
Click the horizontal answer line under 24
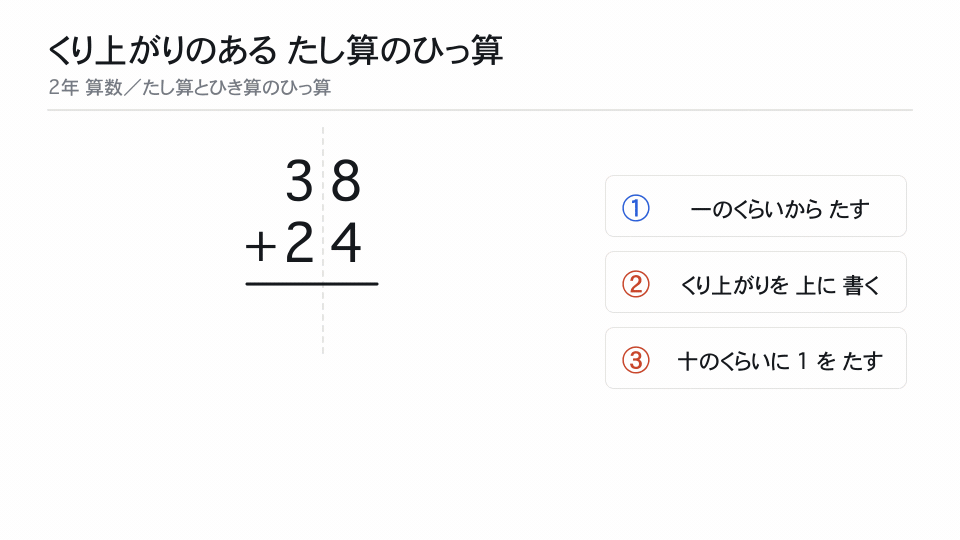312,283
